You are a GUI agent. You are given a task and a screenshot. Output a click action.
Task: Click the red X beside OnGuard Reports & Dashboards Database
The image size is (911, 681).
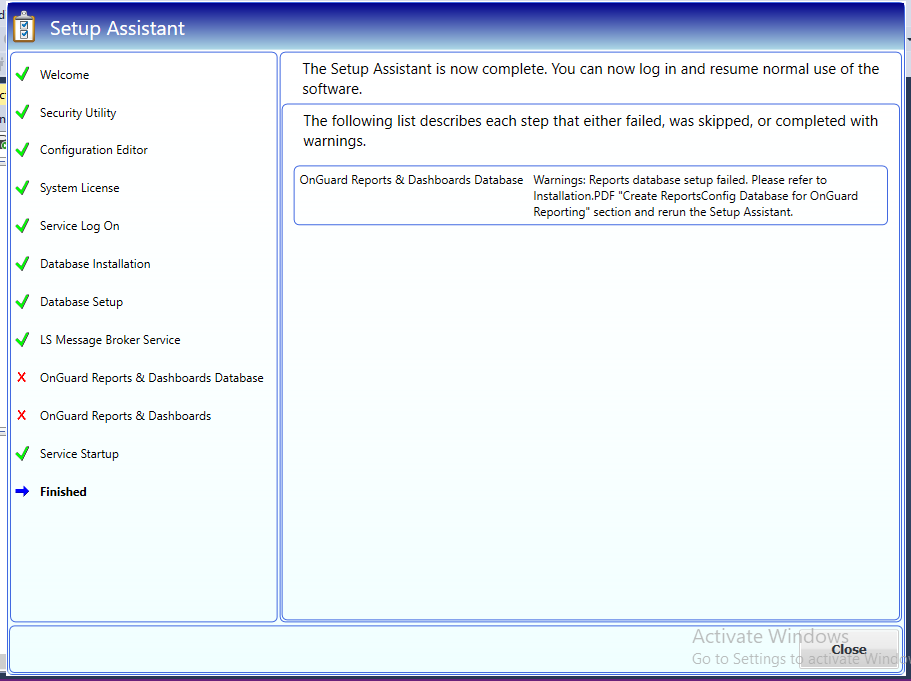[x=22, y=378]
